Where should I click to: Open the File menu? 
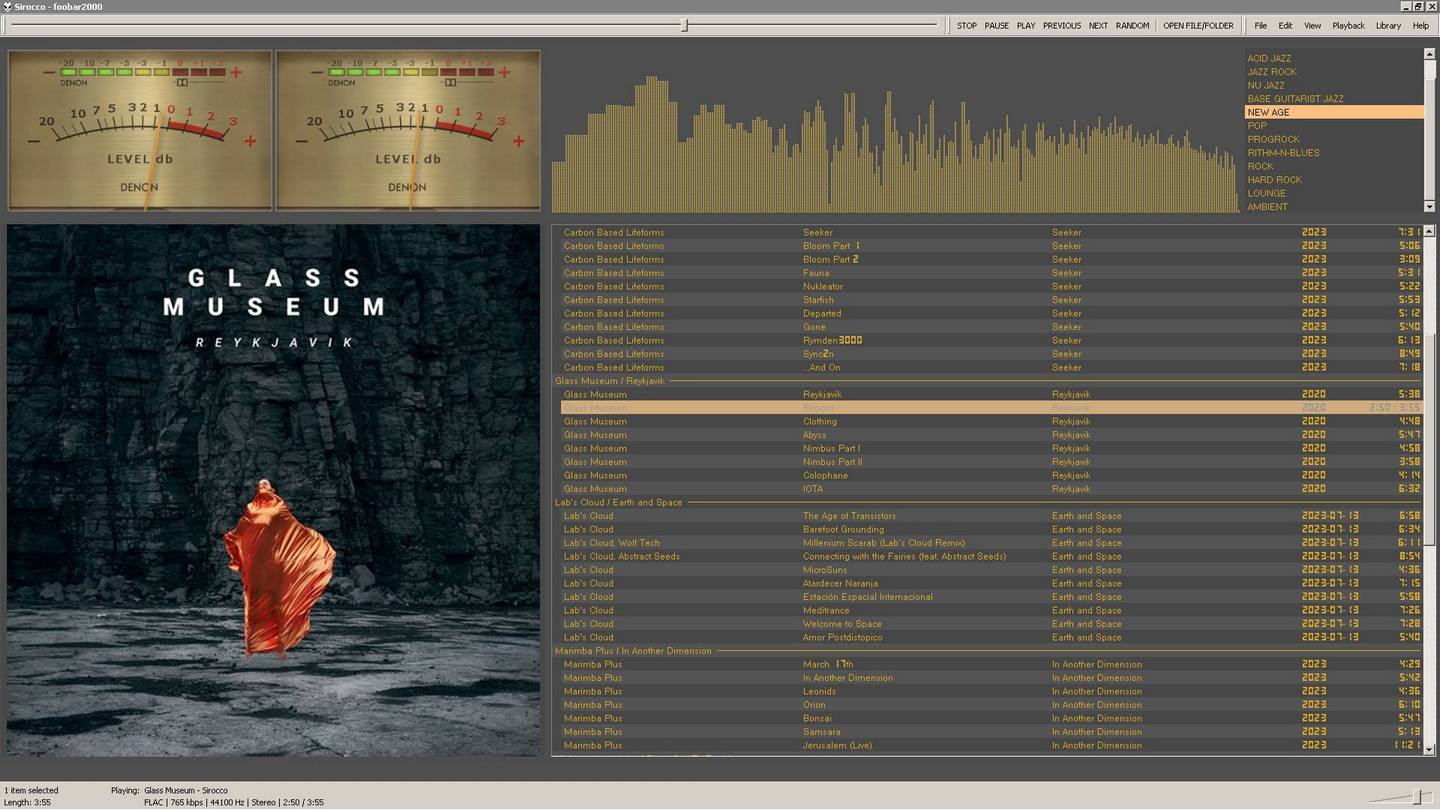(x=1260, y=26)
